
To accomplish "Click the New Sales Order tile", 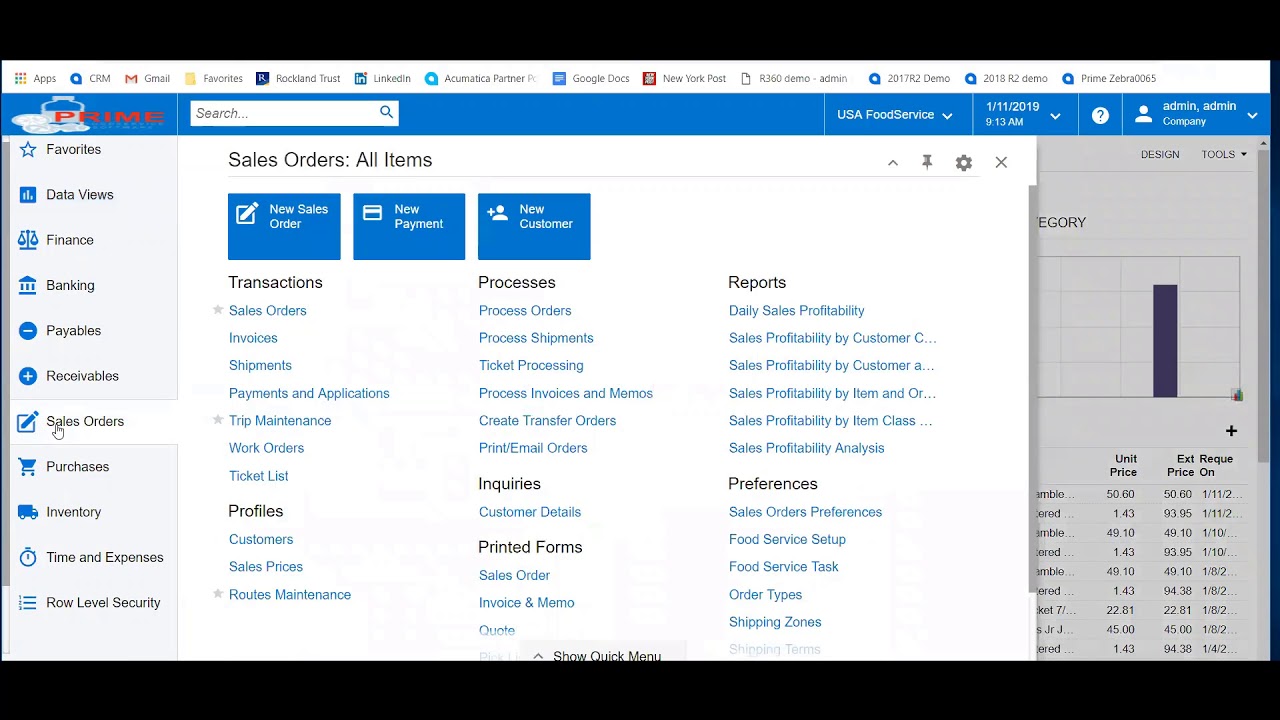I will coord(284,227).
